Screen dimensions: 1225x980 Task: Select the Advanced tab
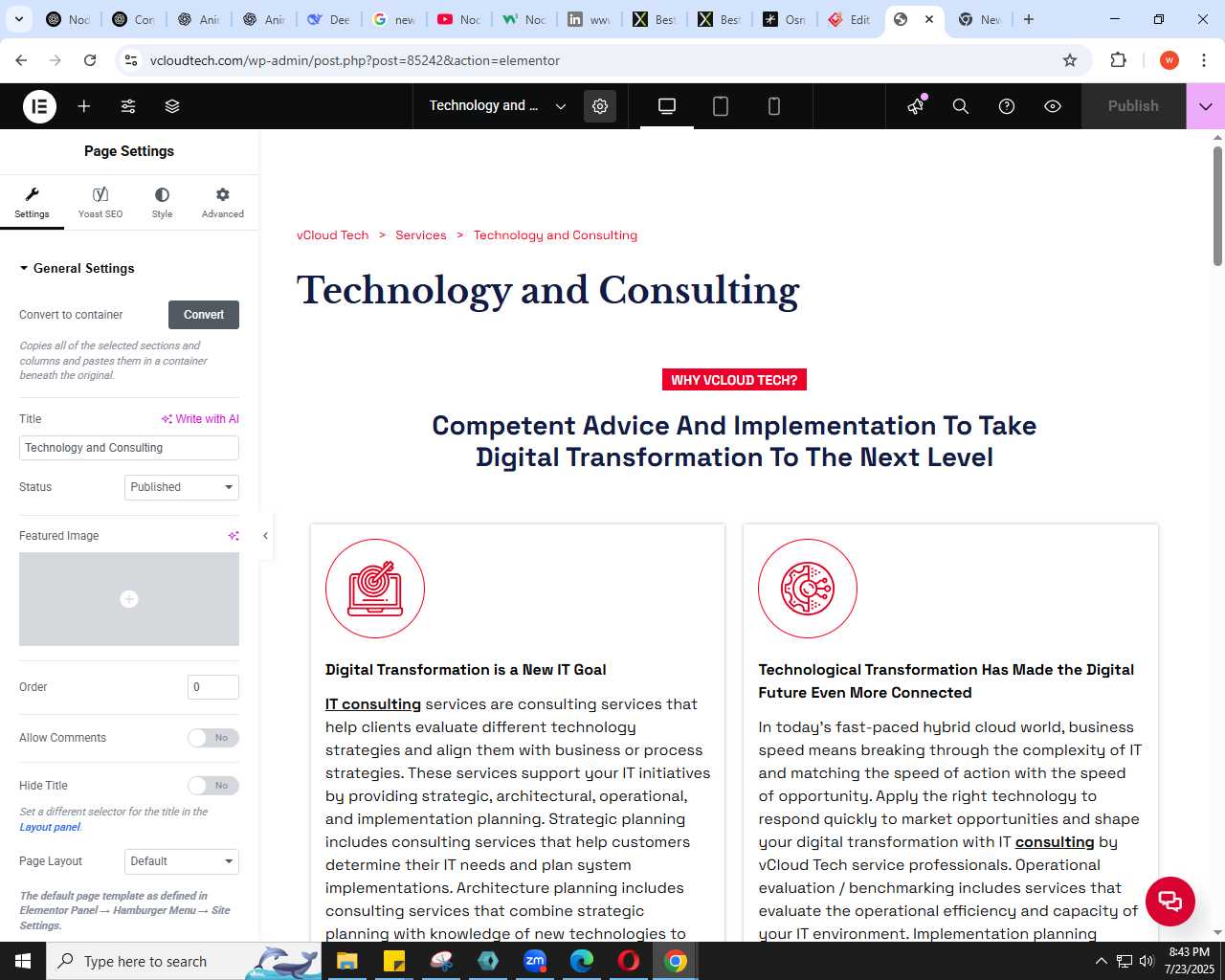(223, 203)
